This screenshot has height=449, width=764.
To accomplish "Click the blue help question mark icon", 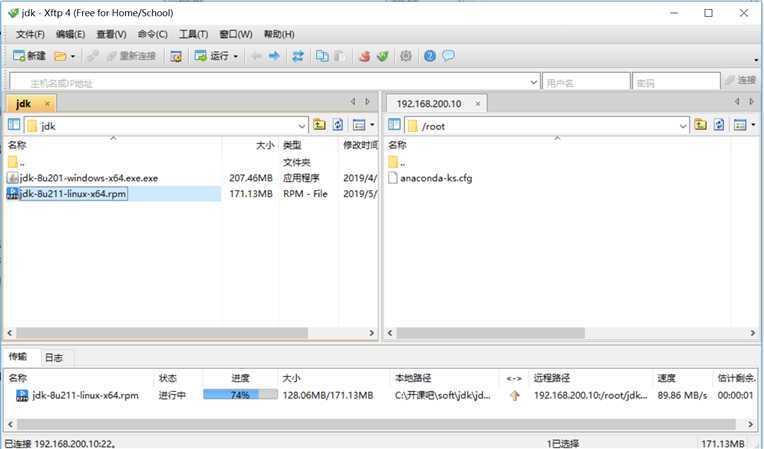I will pos(430,56).
